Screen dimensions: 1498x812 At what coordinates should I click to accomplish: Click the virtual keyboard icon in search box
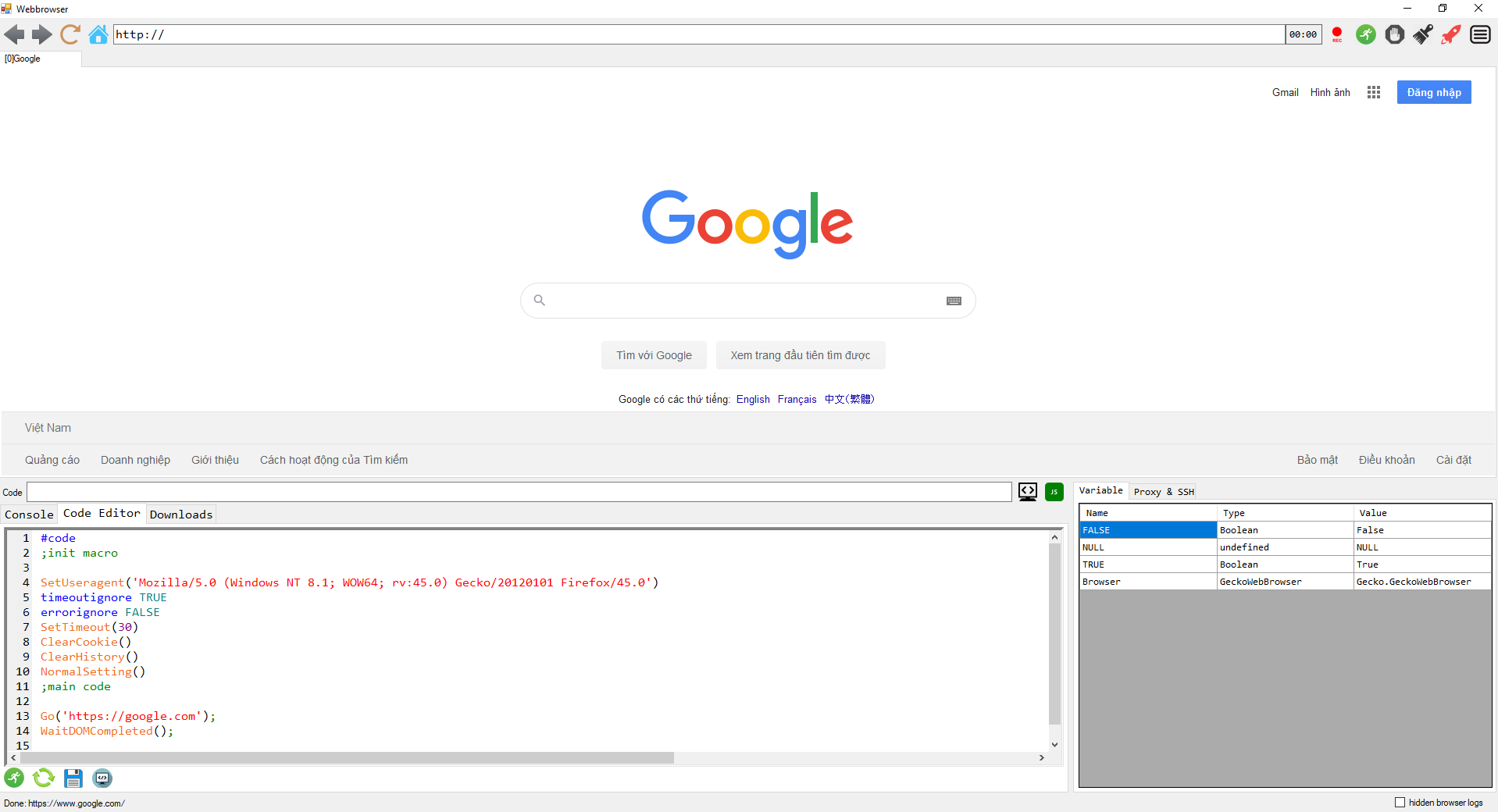[x=954, y=301]
